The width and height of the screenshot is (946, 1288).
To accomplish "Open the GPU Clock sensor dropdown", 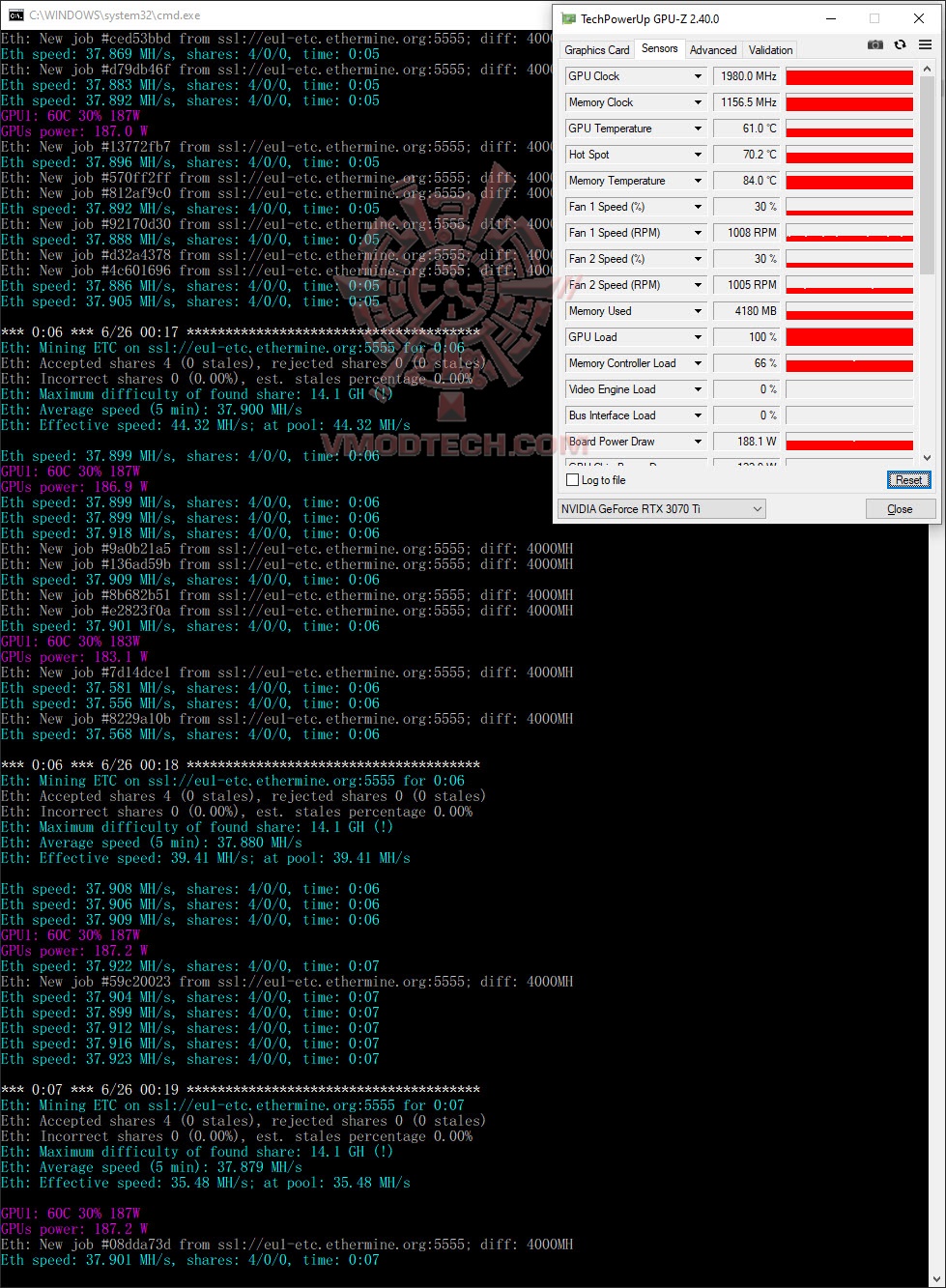I will 698,76.
